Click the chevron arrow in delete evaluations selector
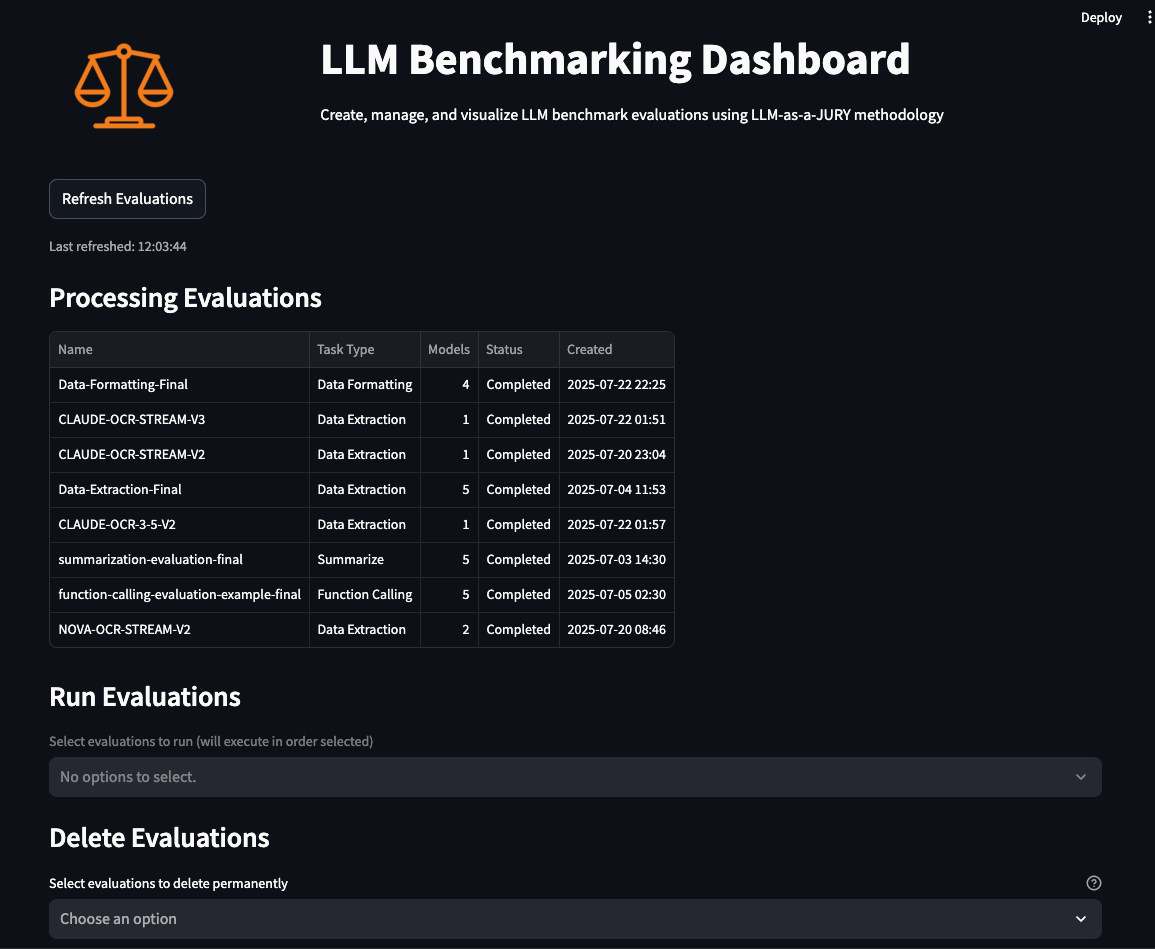 pos(1080,919)
